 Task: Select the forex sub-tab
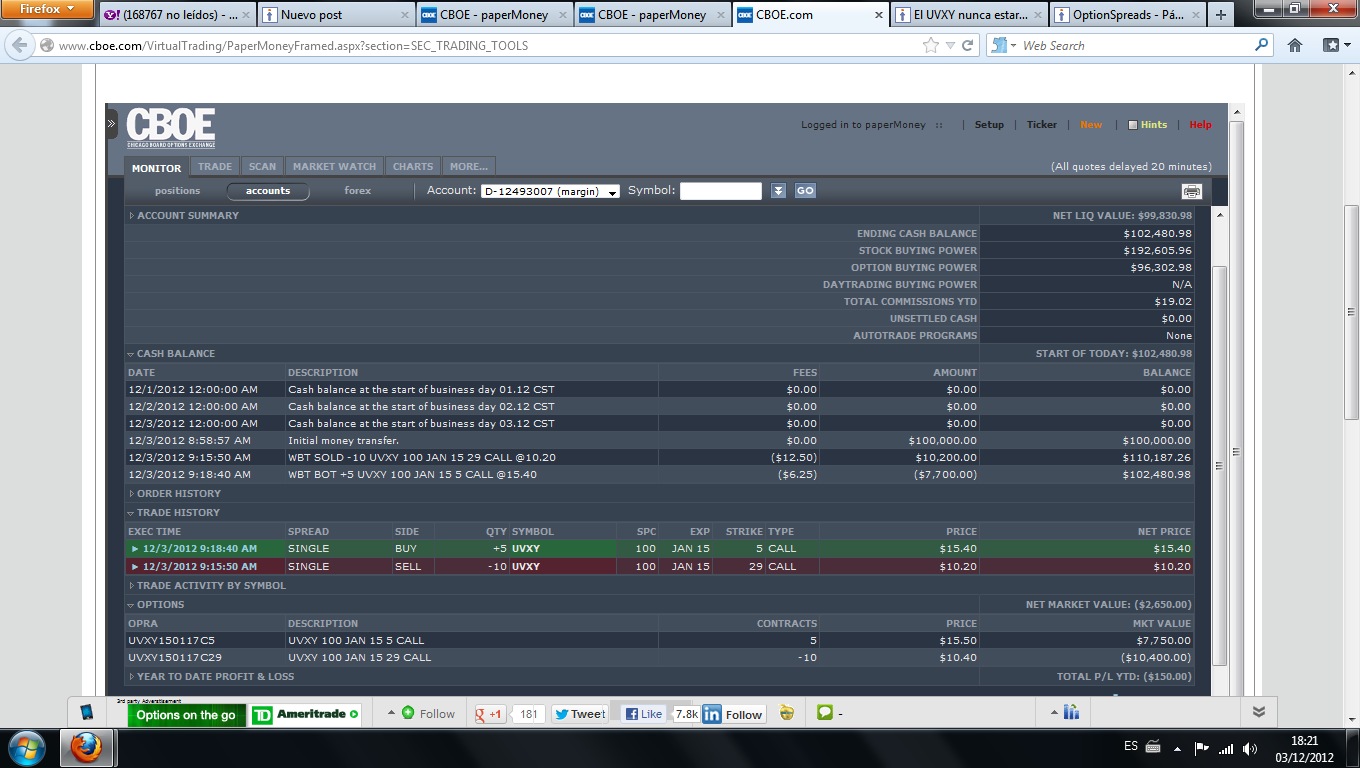pos(358,191)
